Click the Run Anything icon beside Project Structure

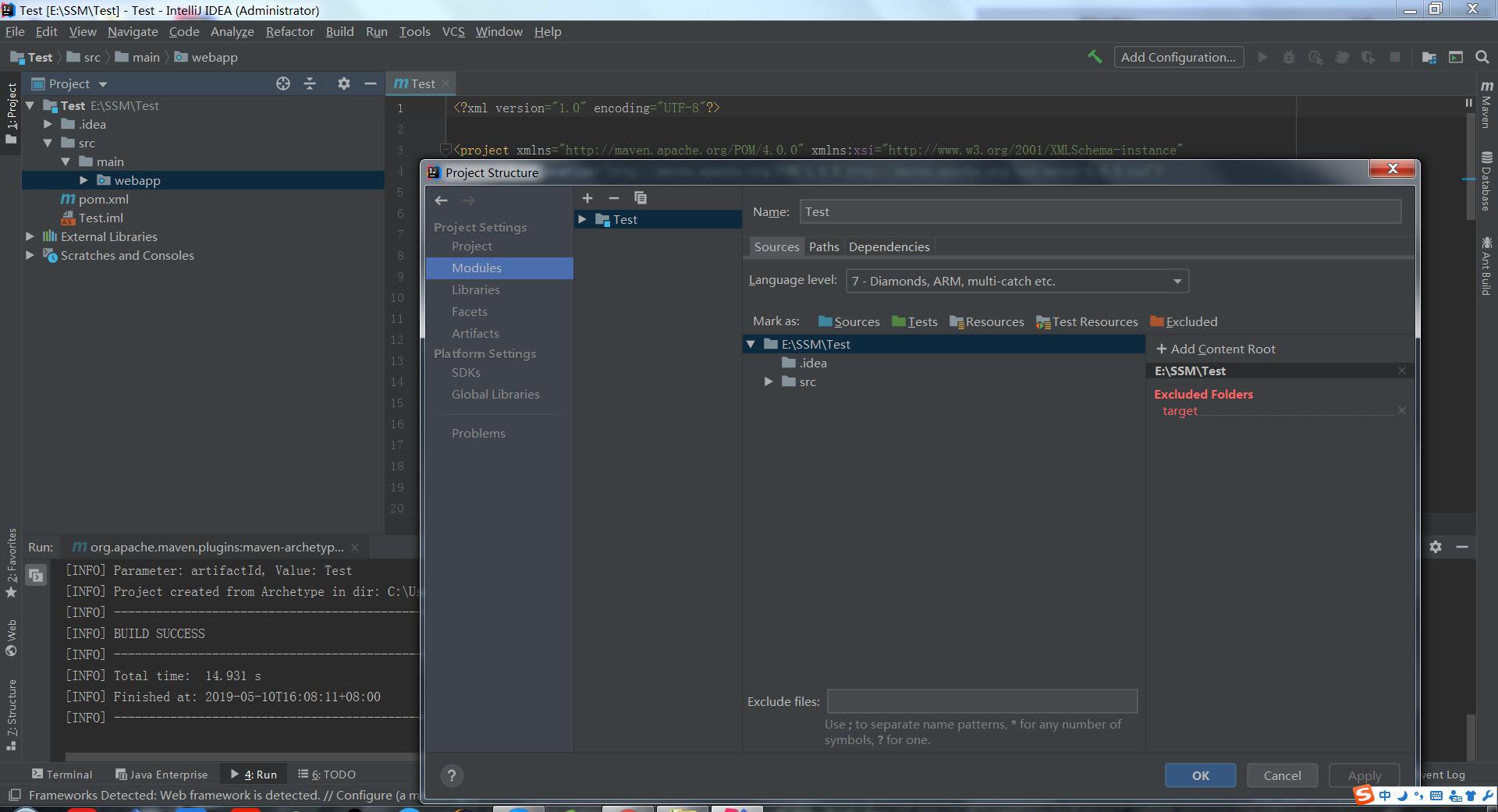coord(1456,57)
